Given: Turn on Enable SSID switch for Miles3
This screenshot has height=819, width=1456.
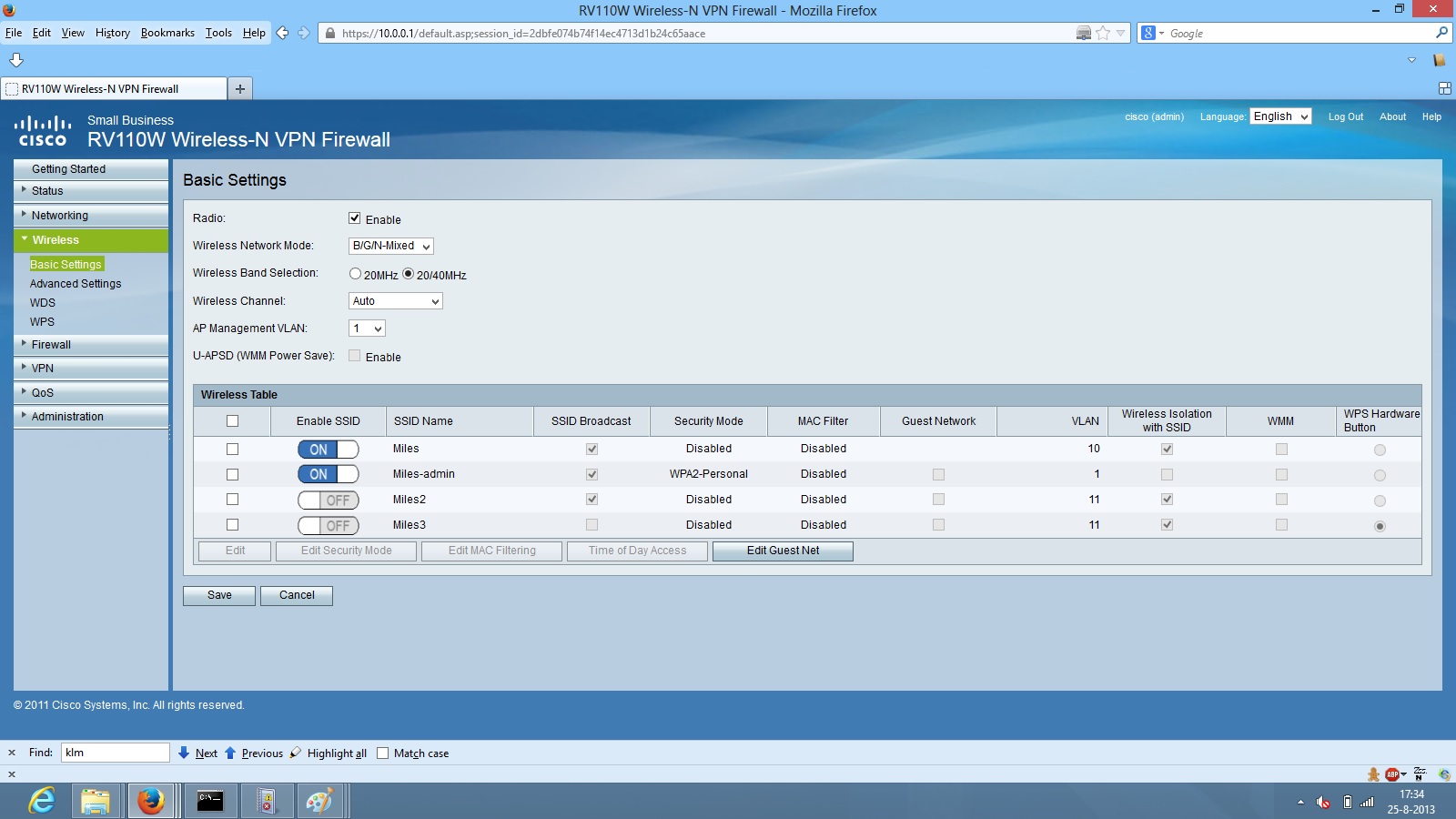Looking at the screenshot, I should pos(329,526).
